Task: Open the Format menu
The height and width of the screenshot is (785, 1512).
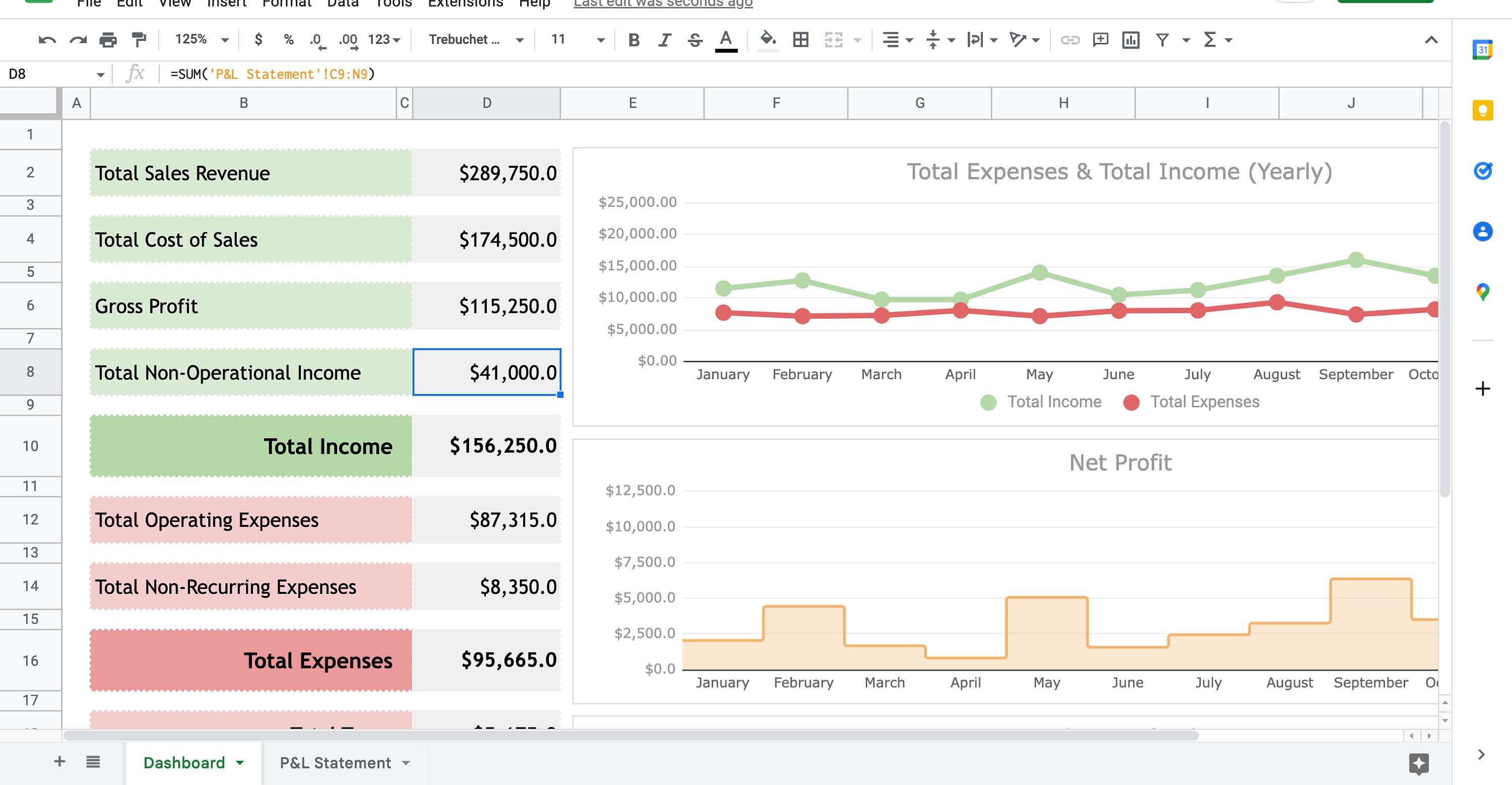Action: [286, 4]
